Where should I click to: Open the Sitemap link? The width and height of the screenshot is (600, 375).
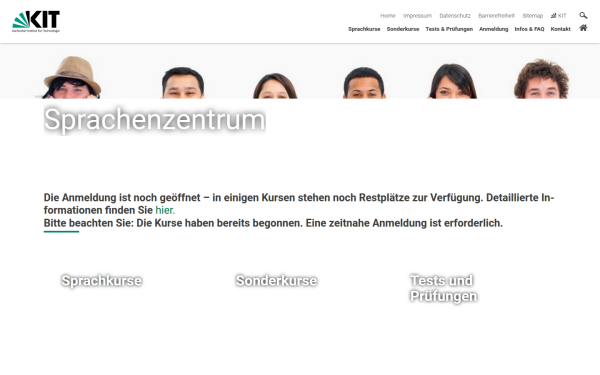tap(533, 16)
